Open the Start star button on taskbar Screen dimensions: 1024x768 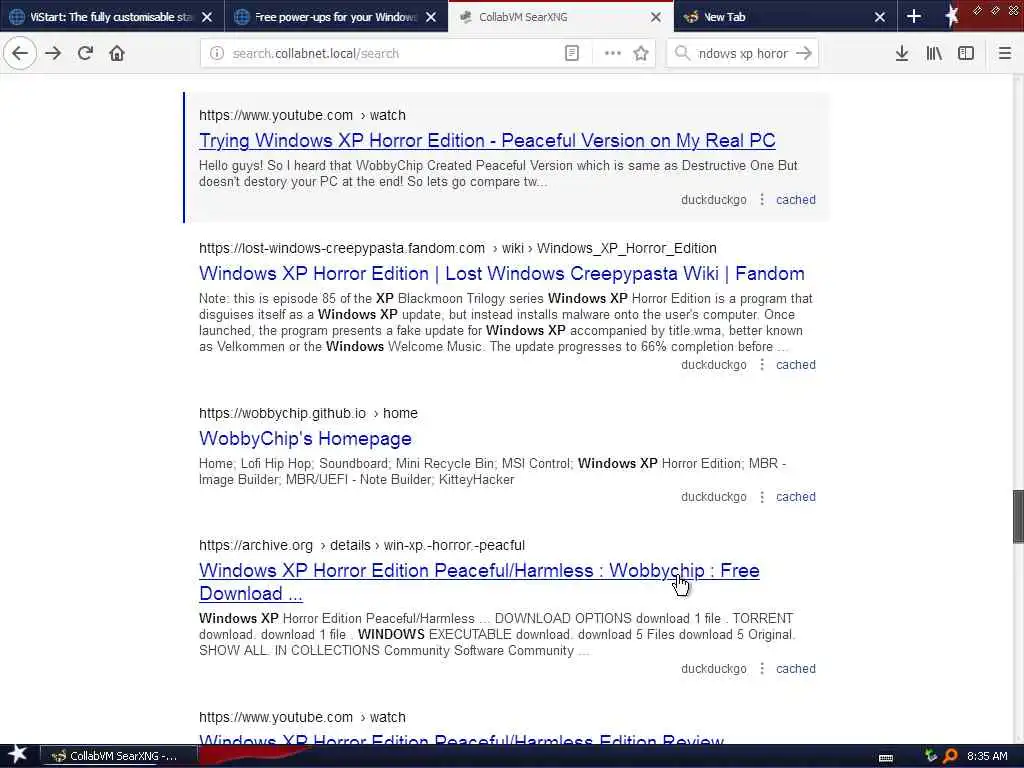[18, 756]
